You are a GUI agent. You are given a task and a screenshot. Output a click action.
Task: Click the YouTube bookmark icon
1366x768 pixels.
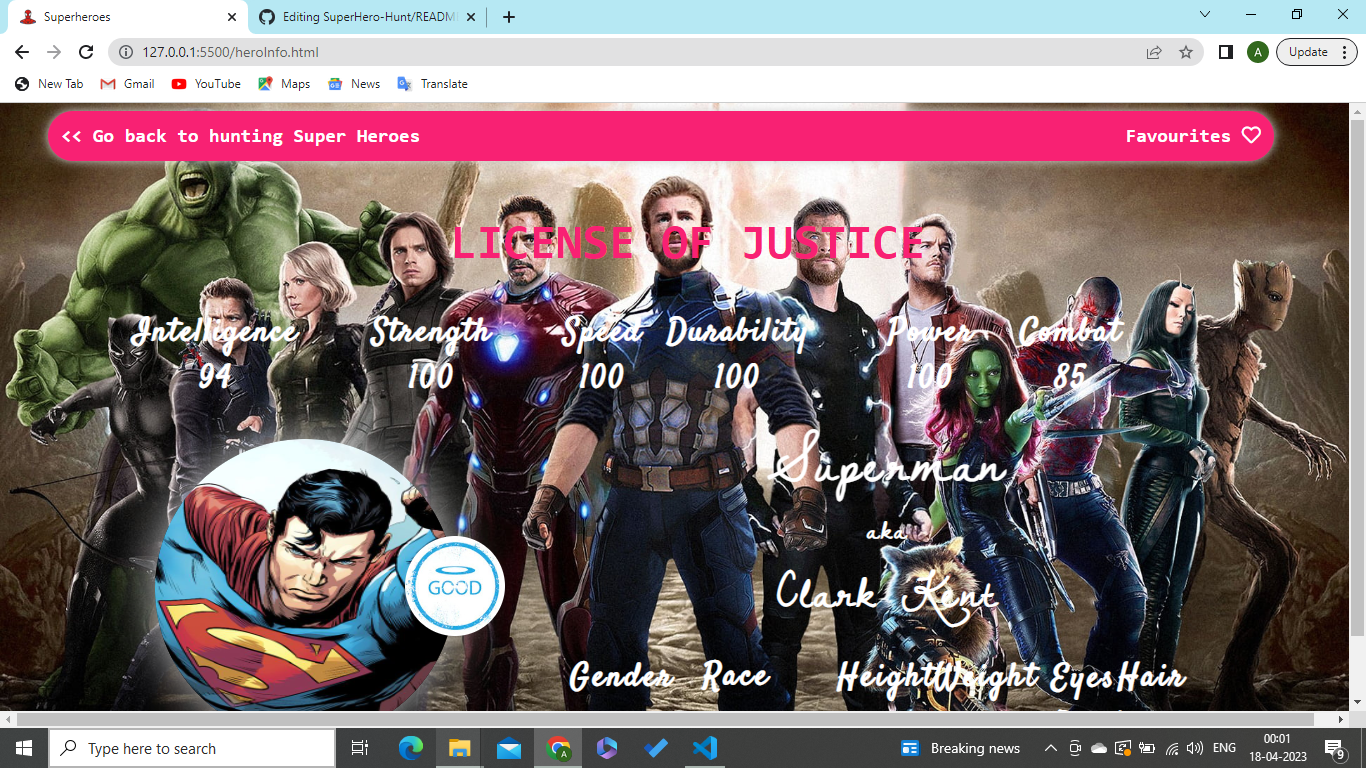tap(179, 84)
